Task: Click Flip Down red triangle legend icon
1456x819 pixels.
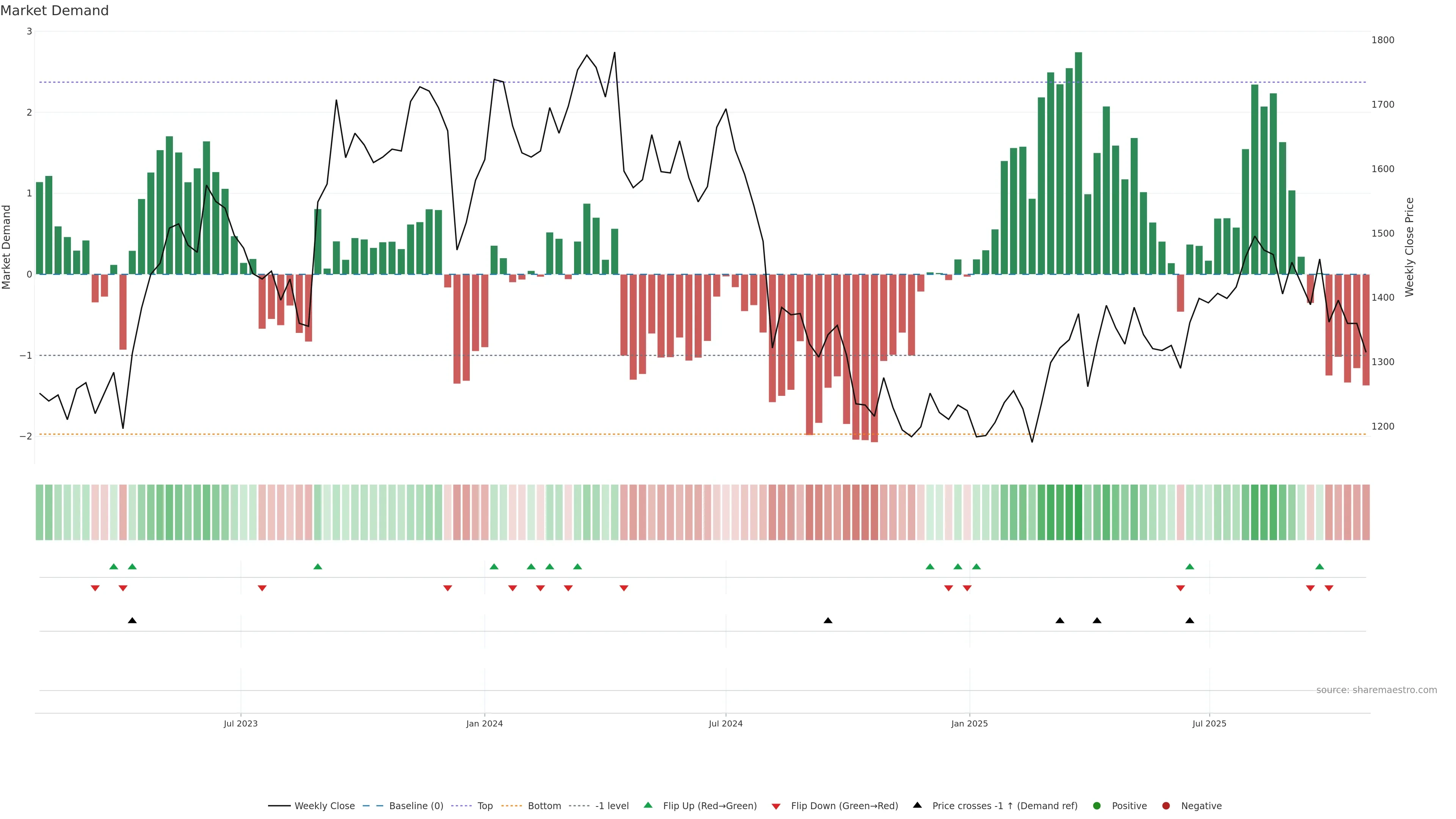Action: coord(776,806)
